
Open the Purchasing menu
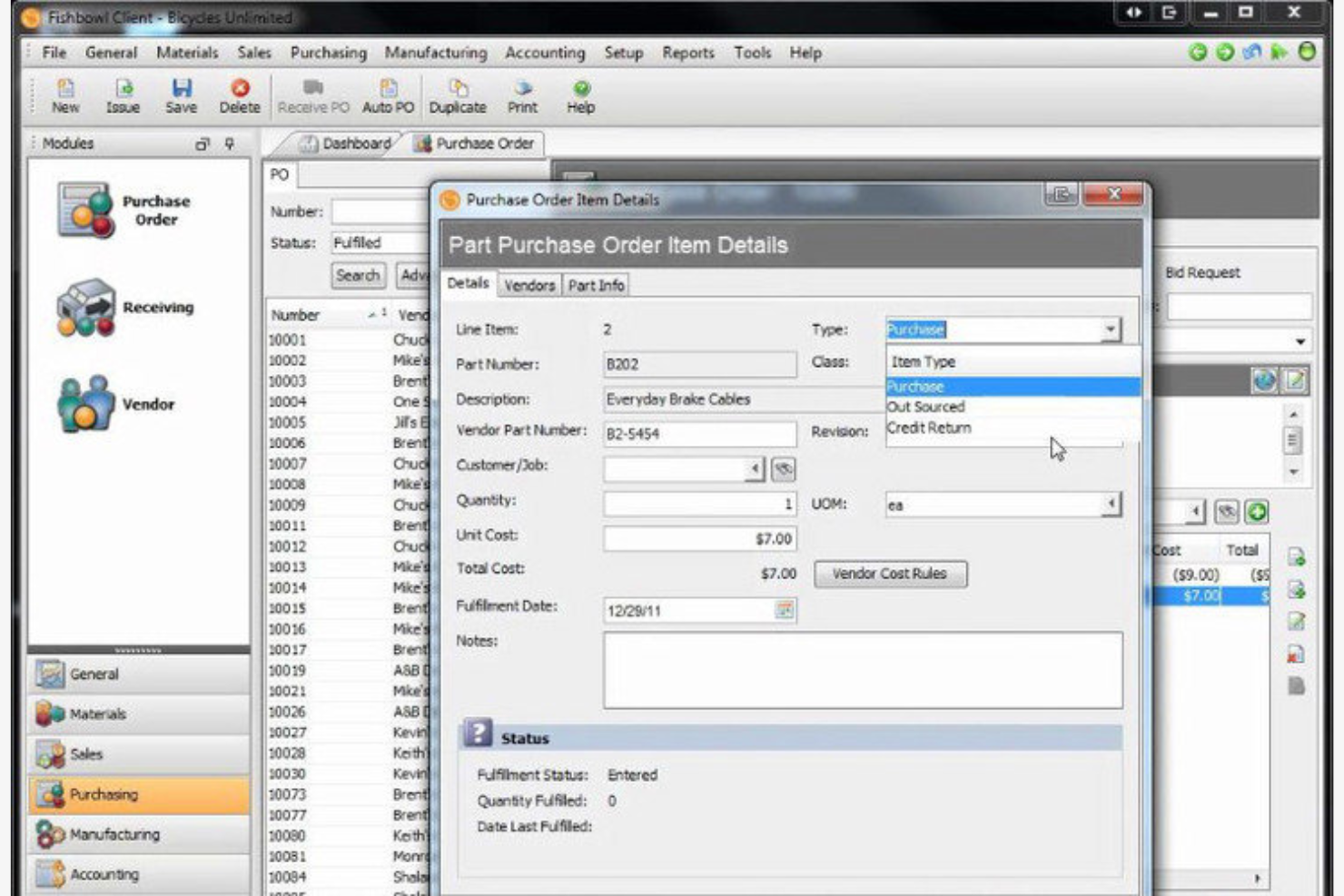click(328, 53)
